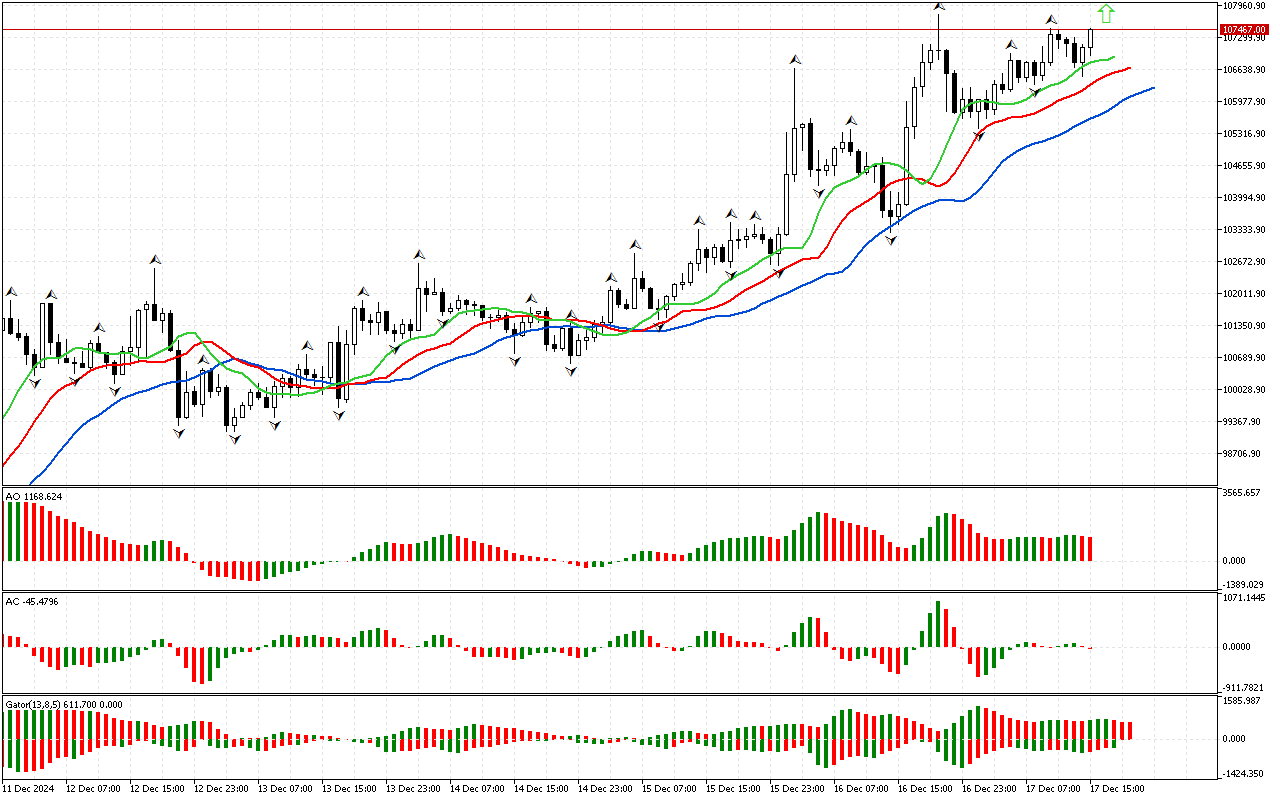Click the AC scale maximum 1071.1445
The width and height of the screenshot is (1280, 800).
pos(1245,598)
